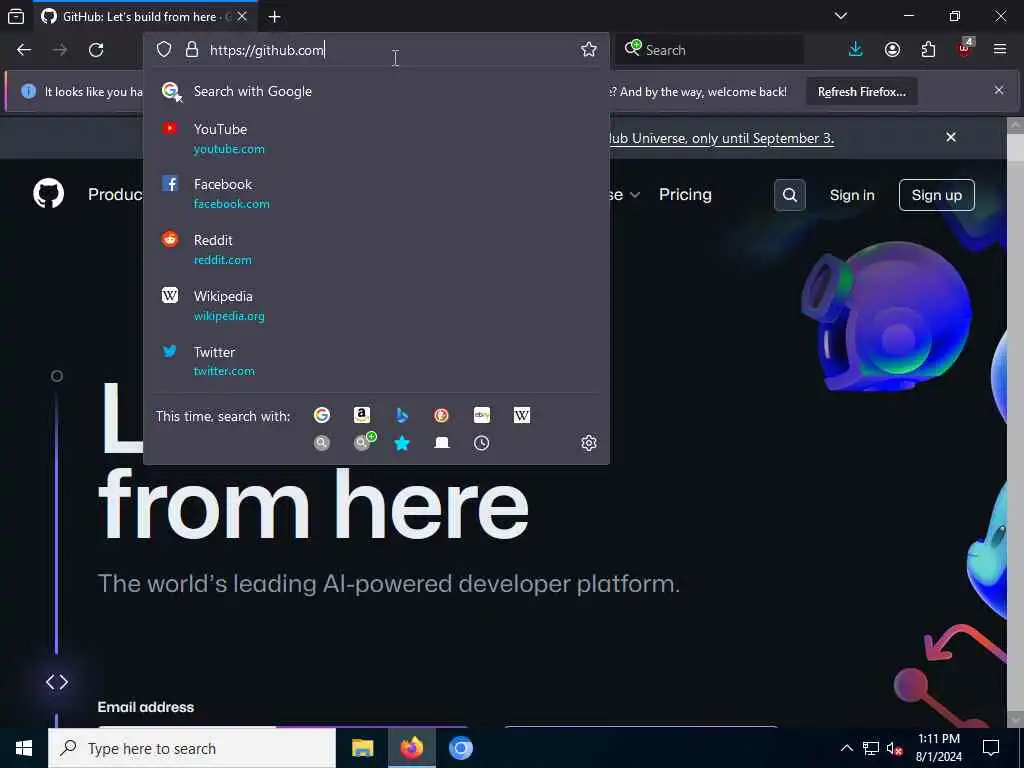
Task: Switch to Firefox in the taskbar
Action: [x=411, y=748]
